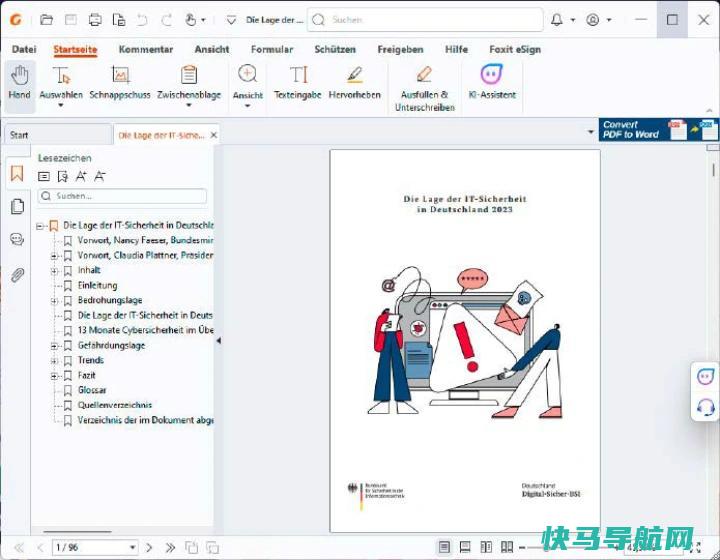This screenshot has height=560, width=720.
Task: Expand the Fazit bookmark
Action: (54, 376)
